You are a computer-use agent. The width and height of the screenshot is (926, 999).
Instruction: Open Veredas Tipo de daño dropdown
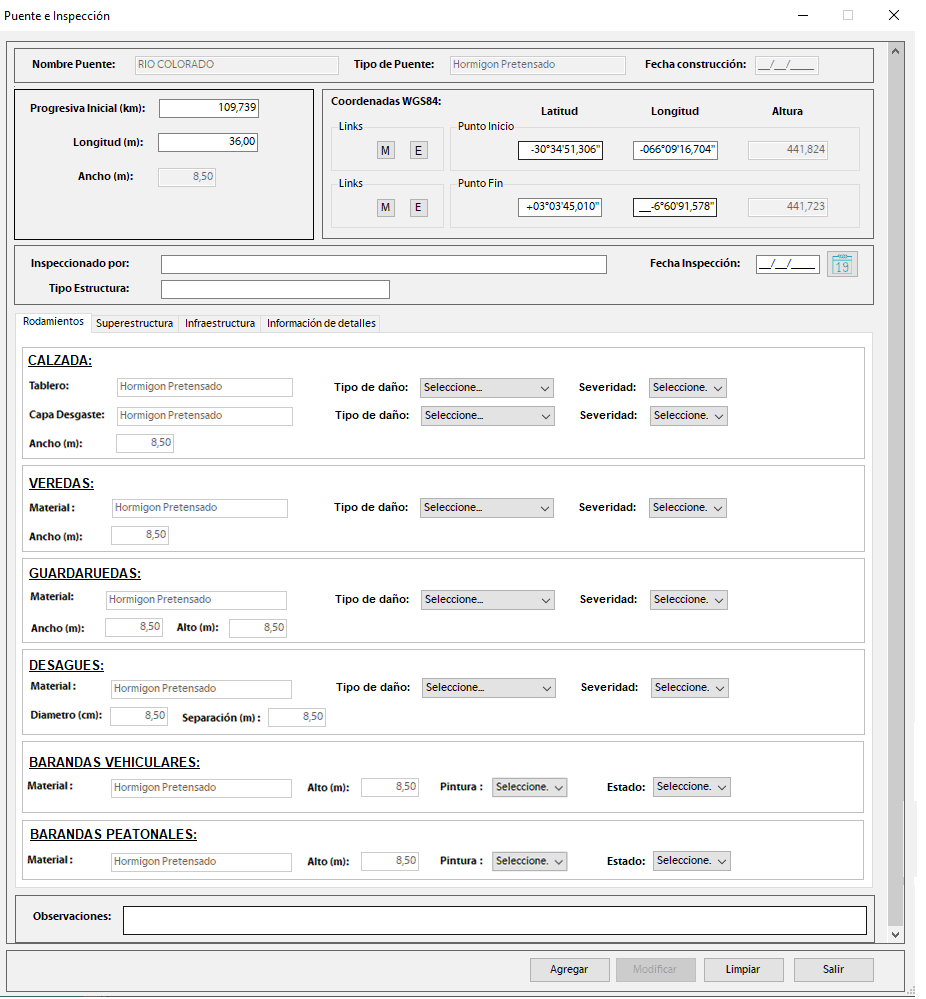pyautogui.click(x=487, y=508)
